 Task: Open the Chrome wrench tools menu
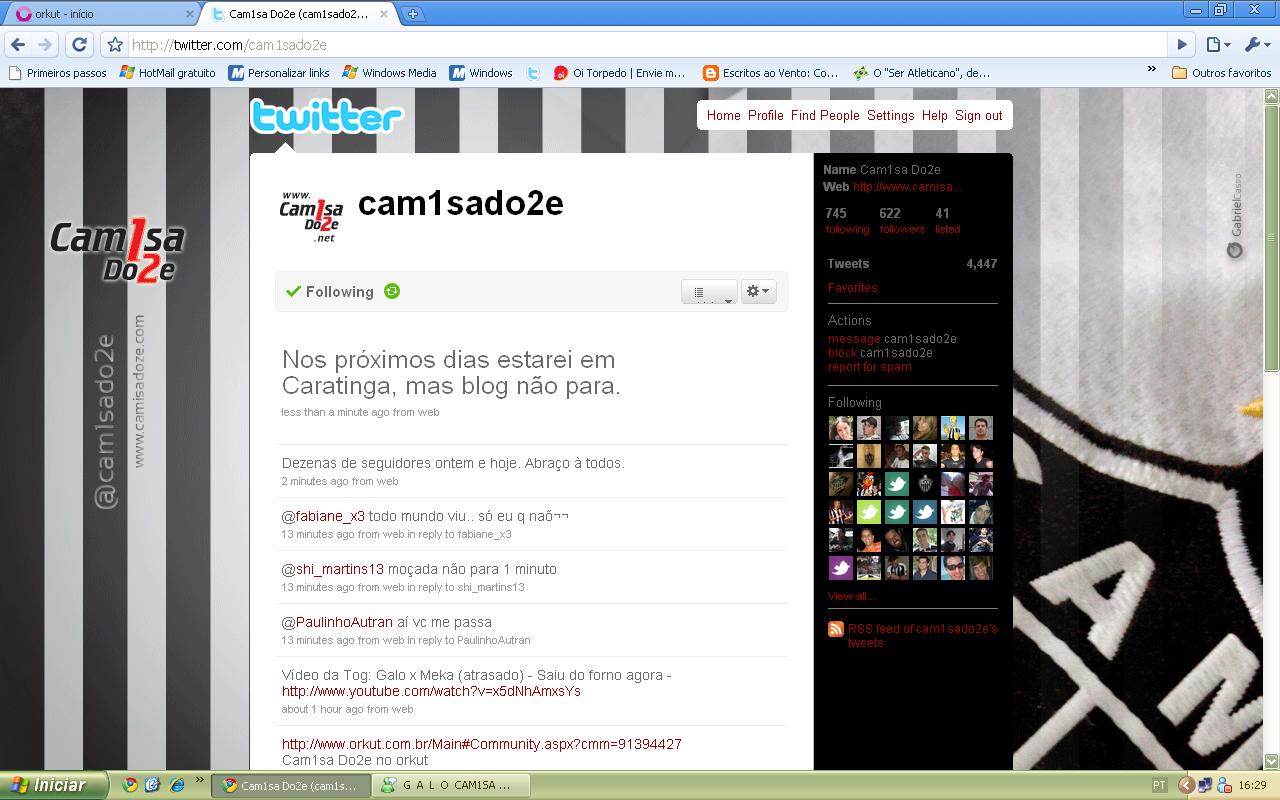tap(1255, 44)
